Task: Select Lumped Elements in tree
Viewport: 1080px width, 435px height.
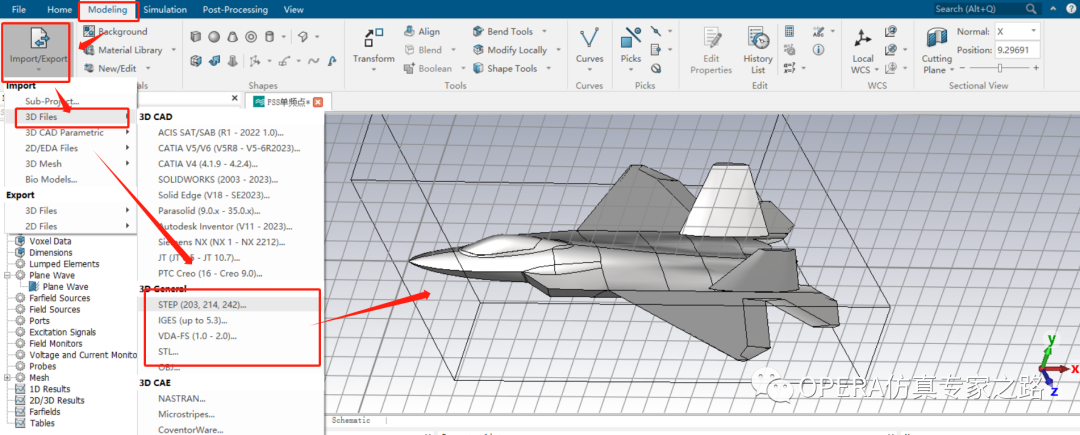Action: click(x=64, y=264)
